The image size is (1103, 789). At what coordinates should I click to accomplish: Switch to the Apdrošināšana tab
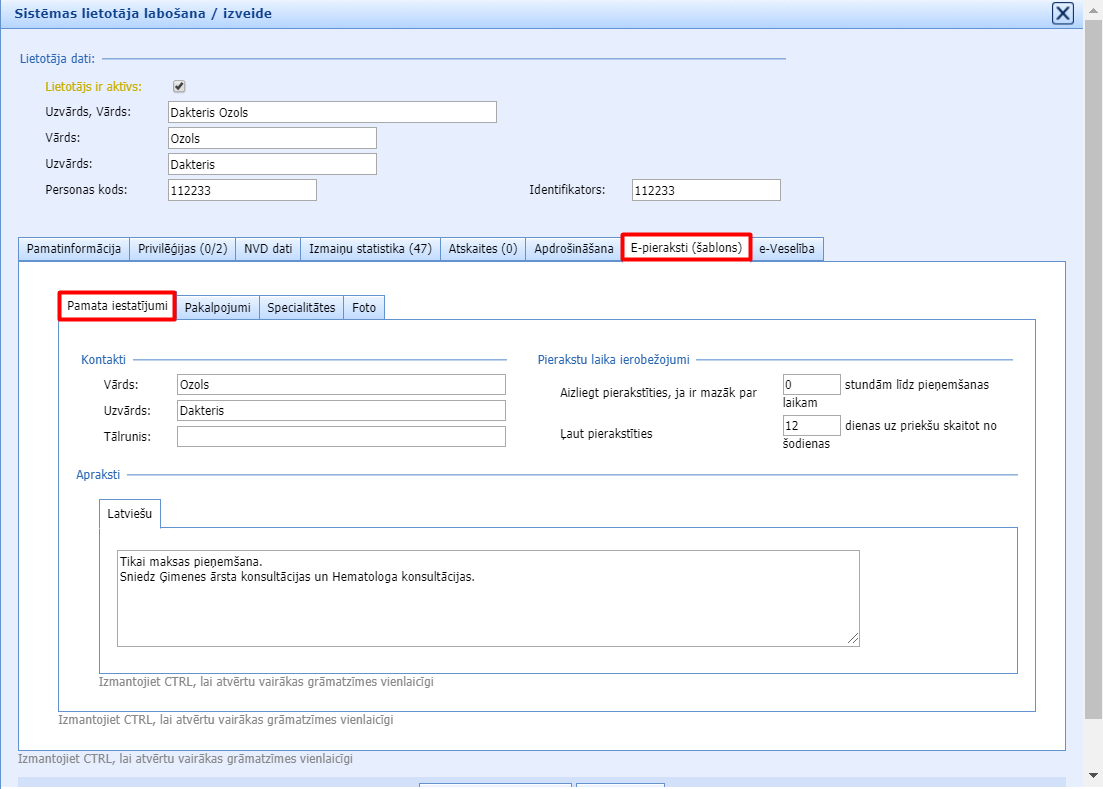pos(573,249)
